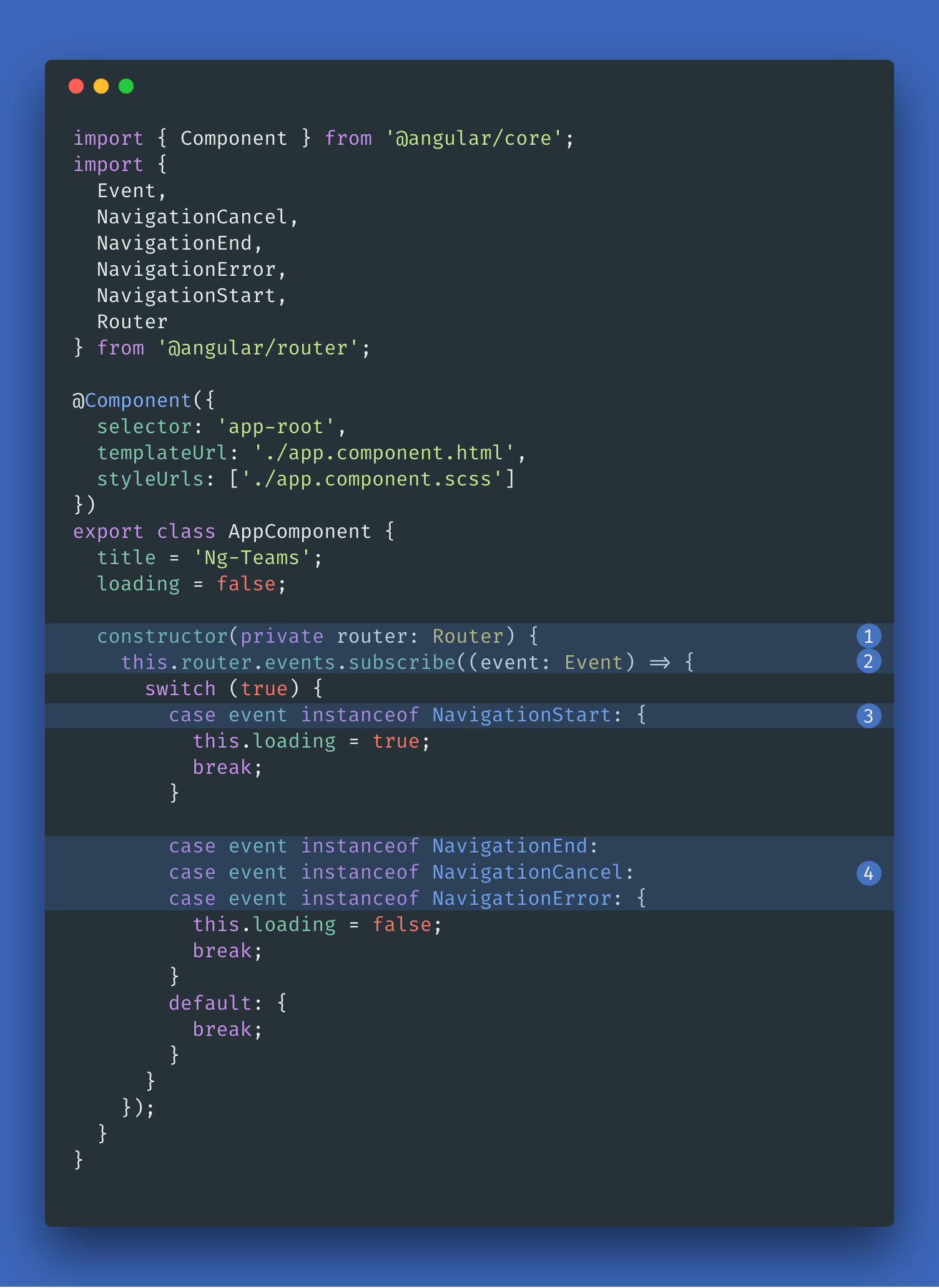Screen dimensions: 939x1288
Task: Select the '@angular/core' import string
Action: pos(474,138)
